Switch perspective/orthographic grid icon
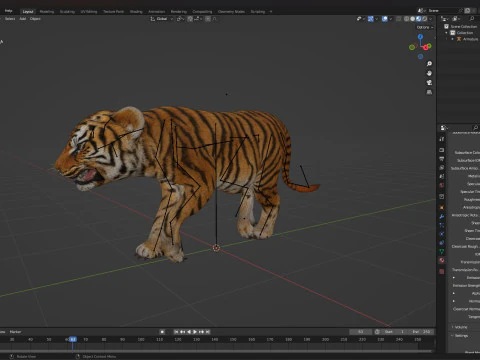 coord(429,92)
